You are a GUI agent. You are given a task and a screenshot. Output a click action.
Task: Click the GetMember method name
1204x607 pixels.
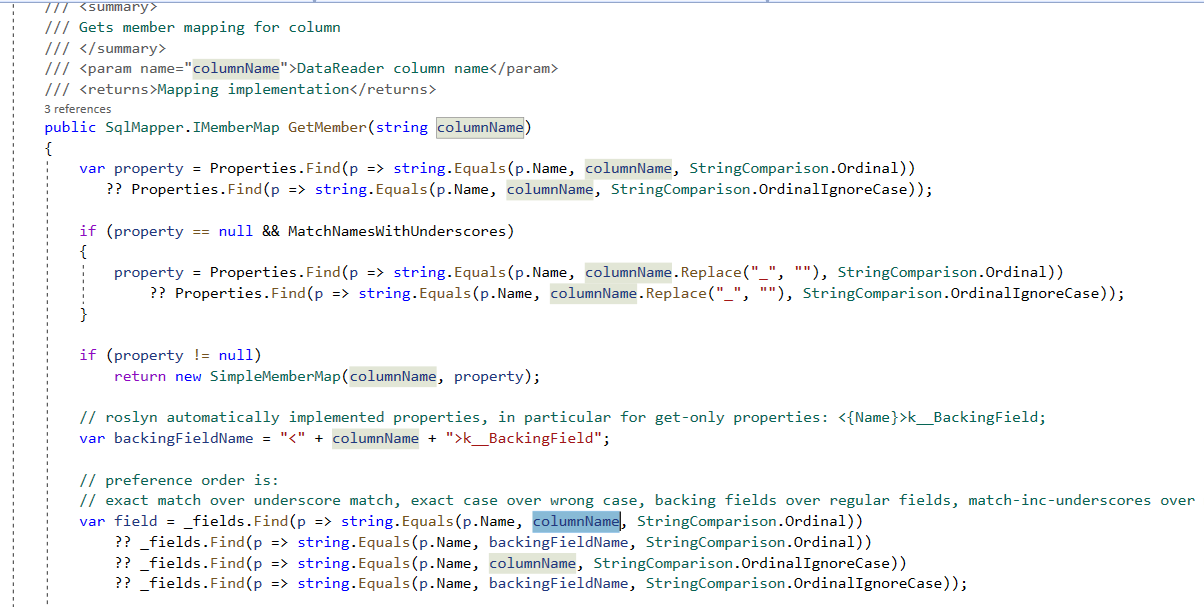pyautogui.click(x=328, y=127)
